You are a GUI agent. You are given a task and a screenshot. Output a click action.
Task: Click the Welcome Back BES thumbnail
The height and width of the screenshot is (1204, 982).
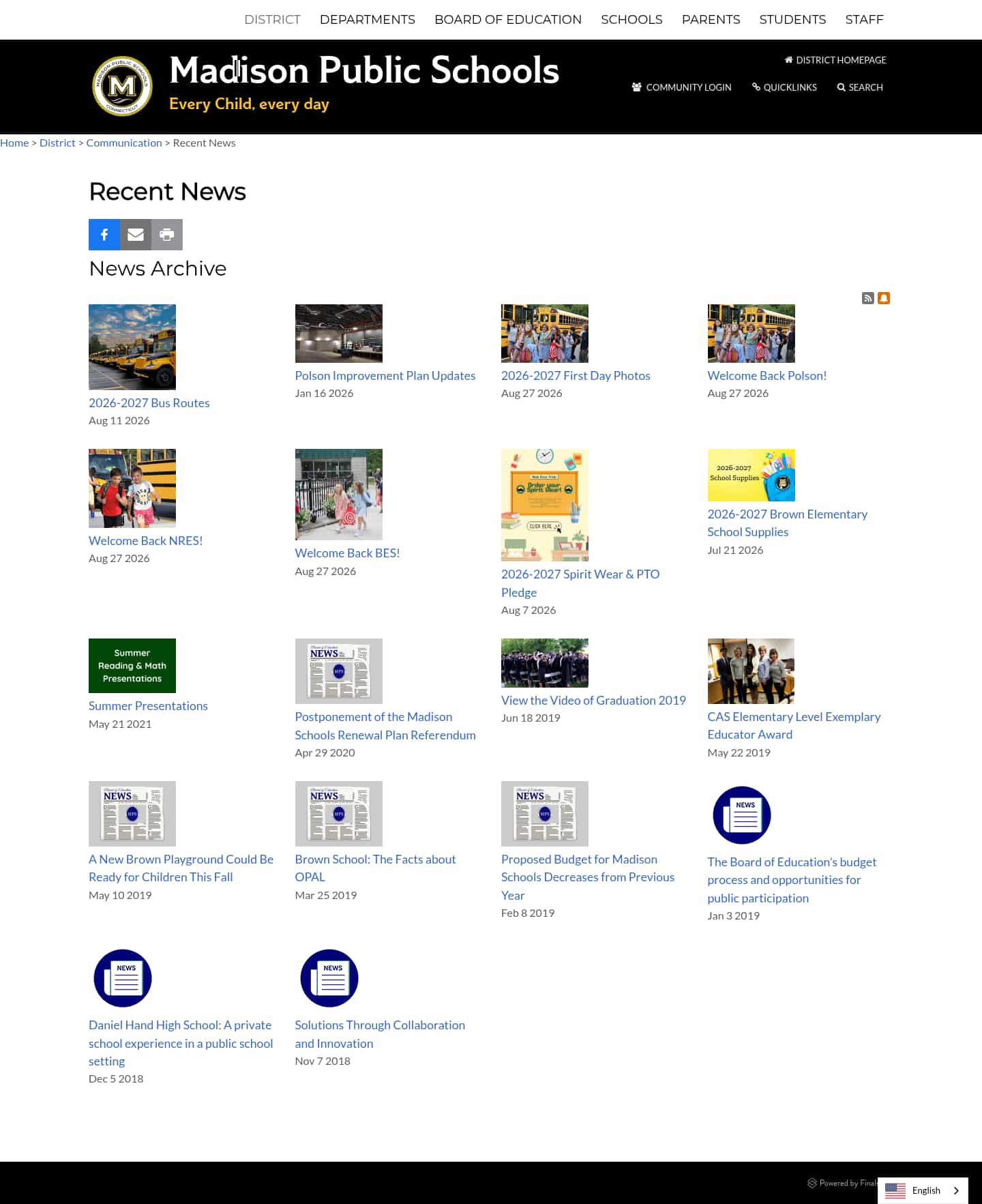[339, 495]
